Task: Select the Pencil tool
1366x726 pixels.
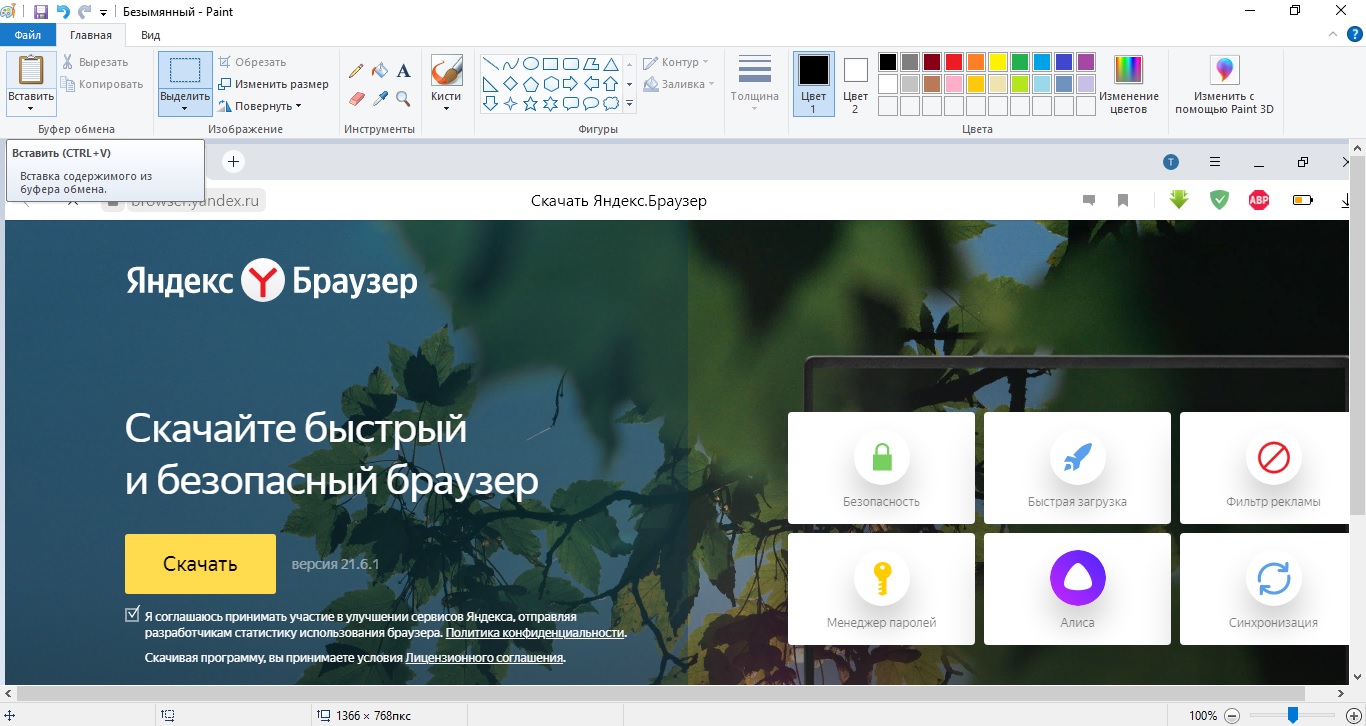Action: tap(356, 71)
